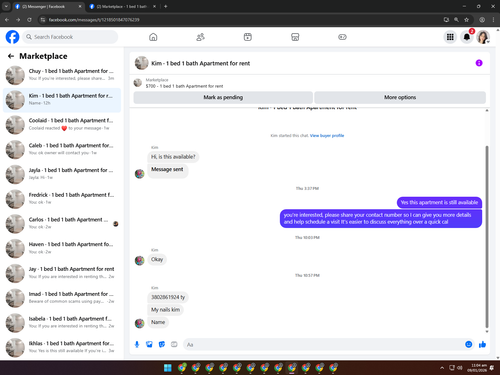Click Mark as pending button
This screenshot has height=375, width=500.
click(223, 97)
